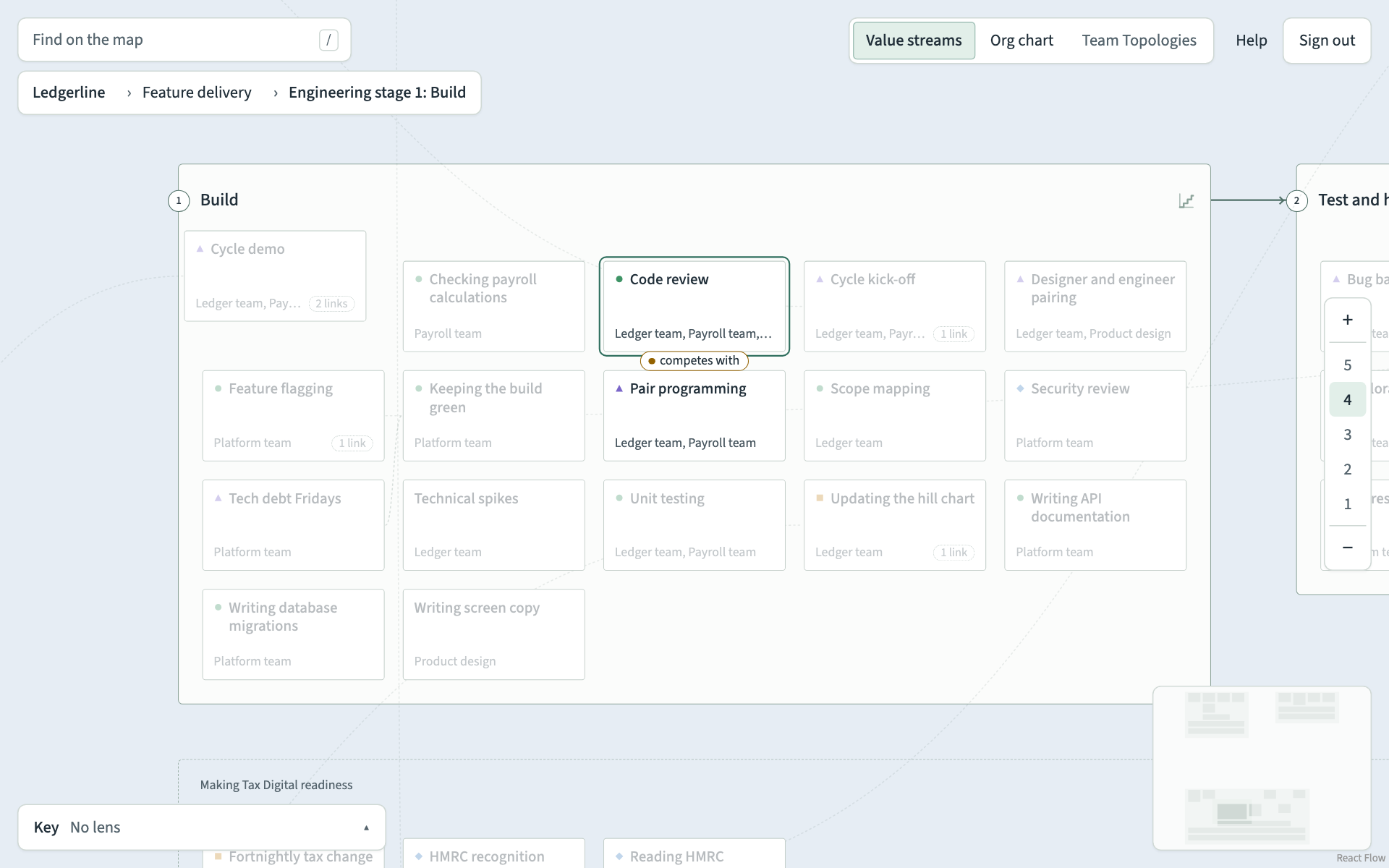Image resolution: width=1389 pixels, height=868 pixels.
Task: Open the React Flow attribution link
Action: click(x=1360, y=858)
